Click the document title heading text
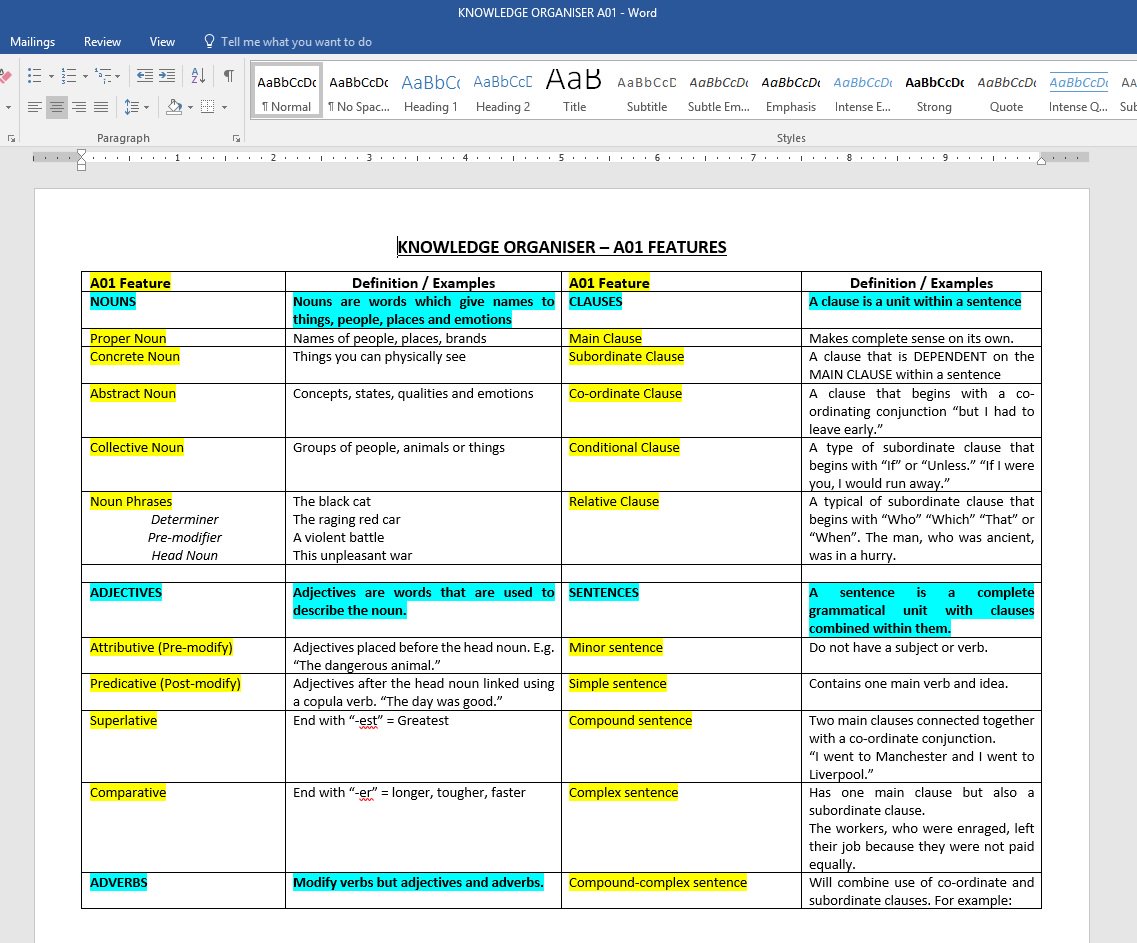The image size is (1137, 943). (x=562, y=247)
